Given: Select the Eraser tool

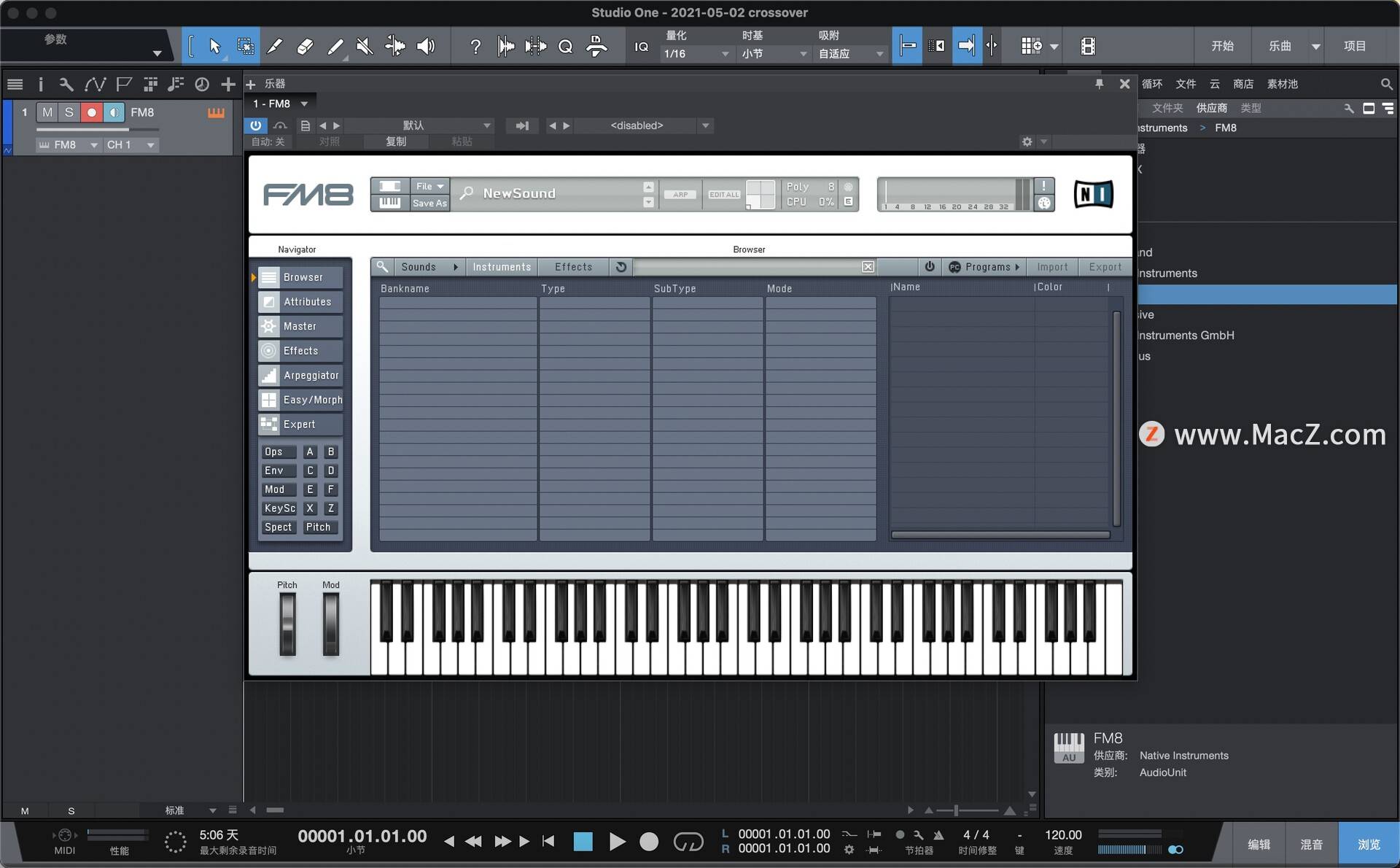Looking at the screenshot, I should click(x=305, y=47).
